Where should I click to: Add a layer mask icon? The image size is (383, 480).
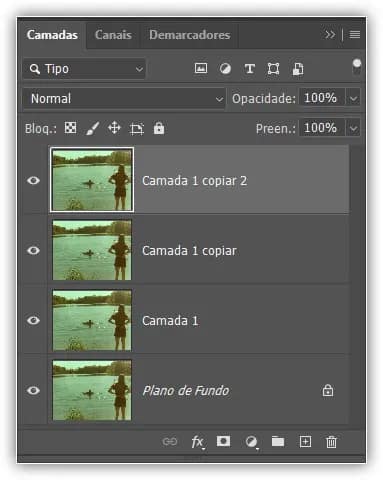[223, 441]
